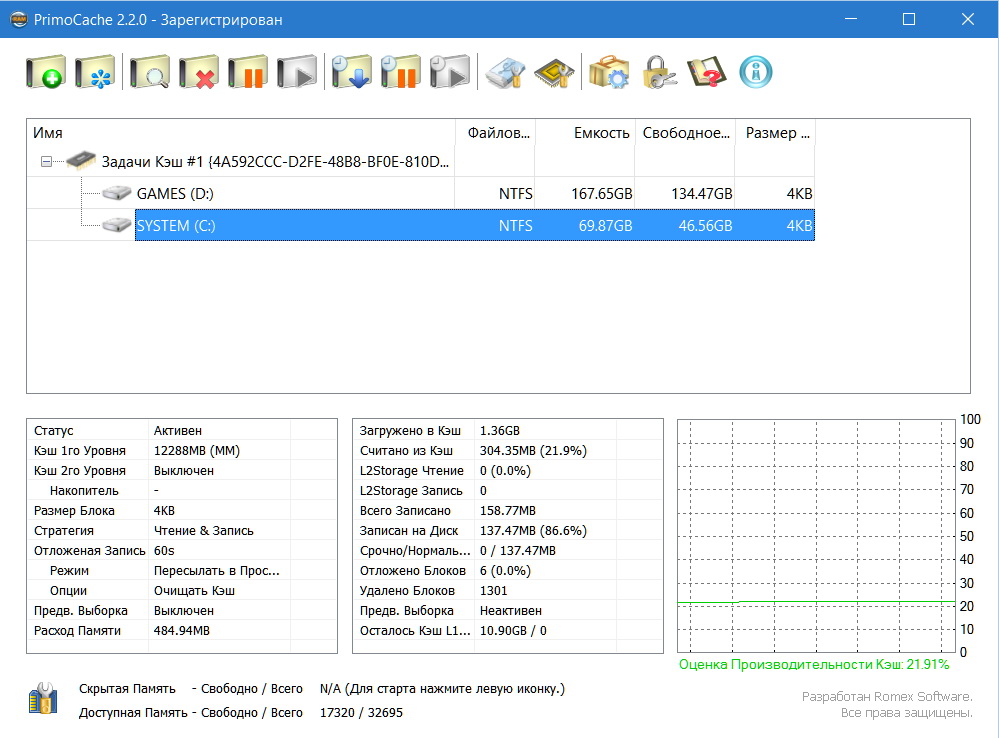Image resolution: width=999 pixels, height=738 pixels.
Task: Click the hidden memory start icon
Action: pyautogui.click(x=43, y=699)
